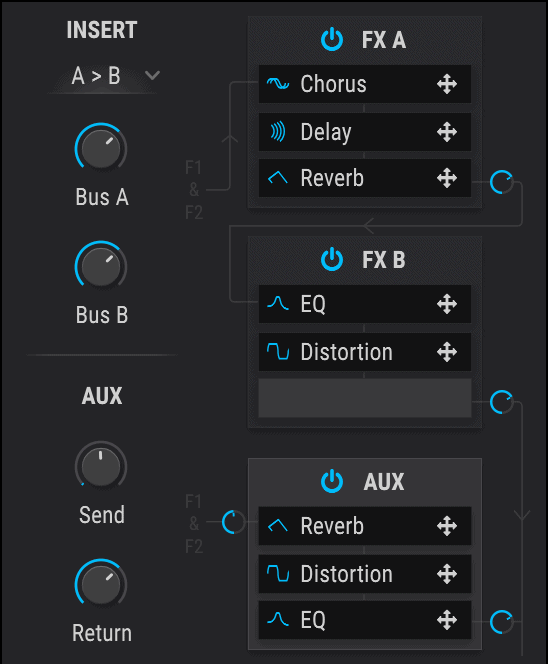Click the move handle on AUX Reverb
This screenshot has width=548, height=664.
(447, 526)
